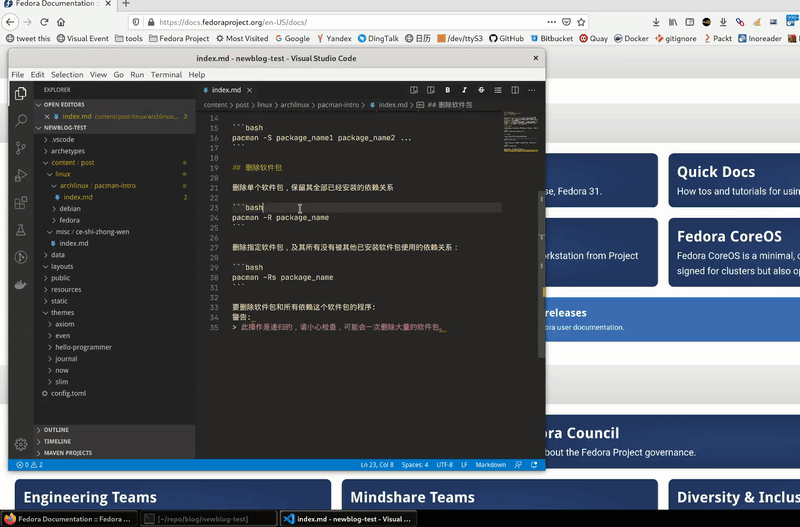Image resolution: width=800 pixels, height=527 pixels.
Task: Bookmark this page with the star
Action: [581, 22]
